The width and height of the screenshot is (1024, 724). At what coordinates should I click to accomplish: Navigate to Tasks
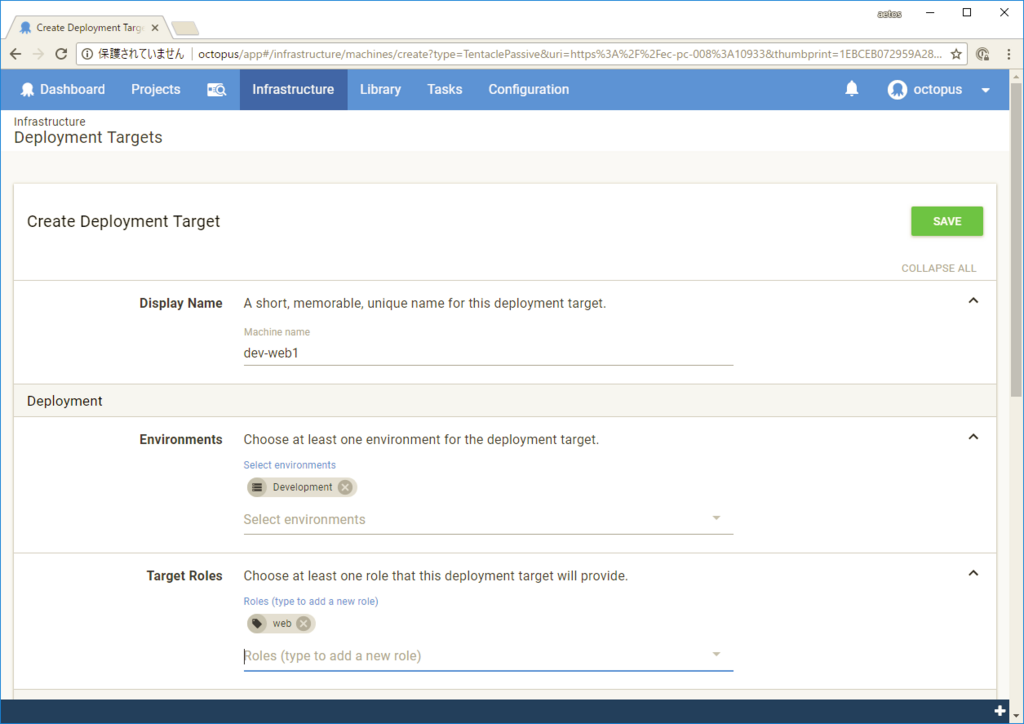[445, 89]
